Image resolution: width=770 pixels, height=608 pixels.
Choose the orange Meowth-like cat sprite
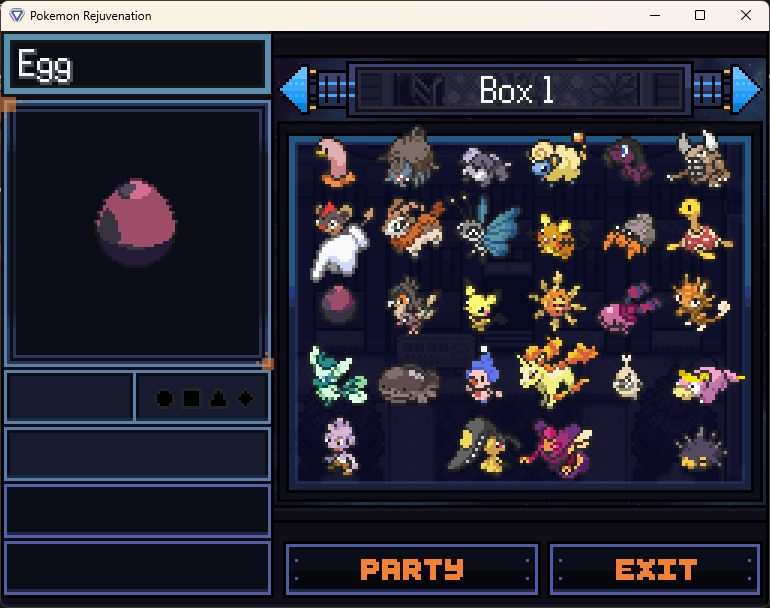(701, 303)
